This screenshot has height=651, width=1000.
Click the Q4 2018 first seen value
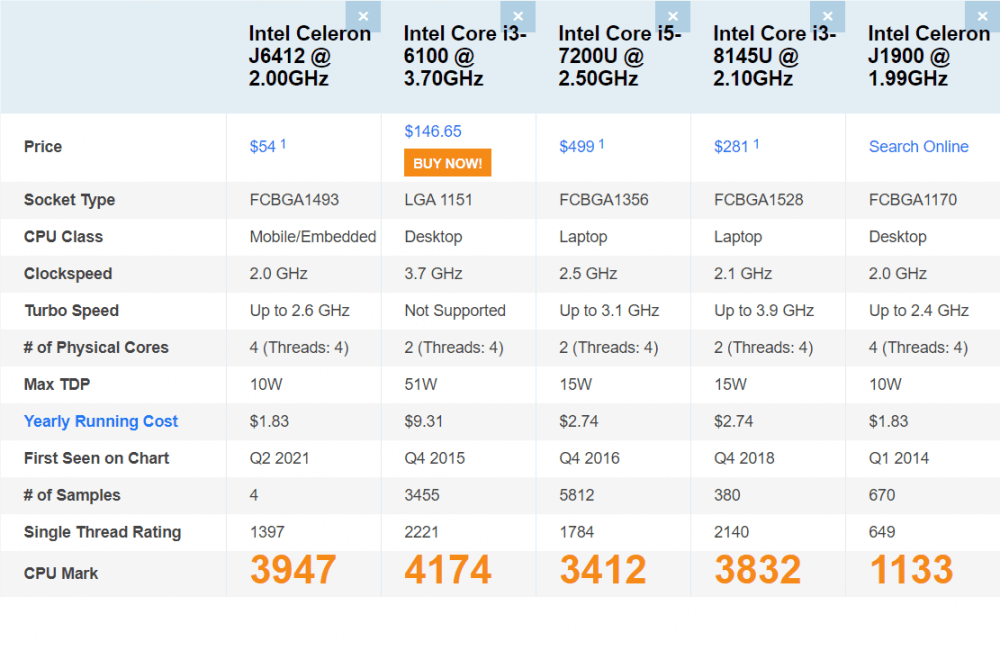pyautogui.click(x=744, y=458)
